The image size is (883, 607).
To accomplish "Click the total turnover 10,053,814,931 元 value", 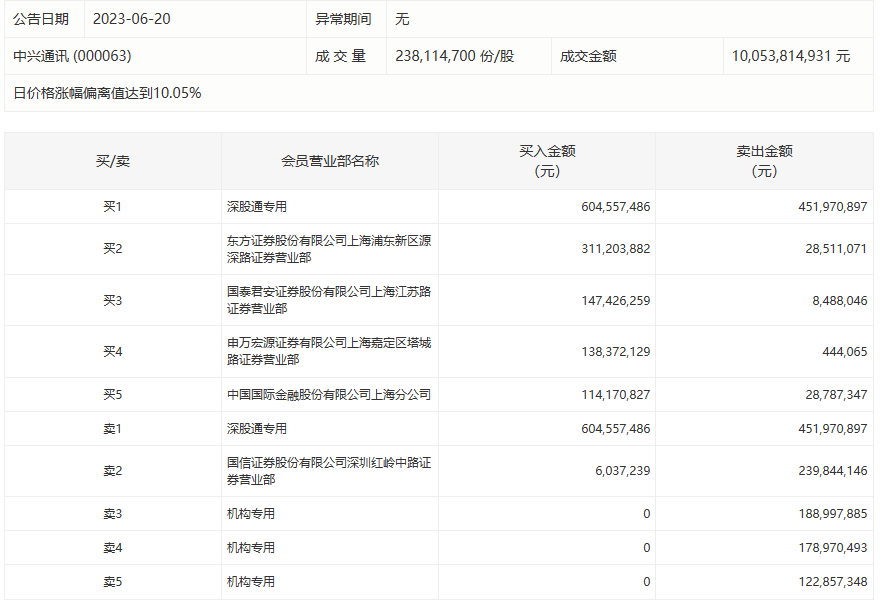I will [791, 56].
